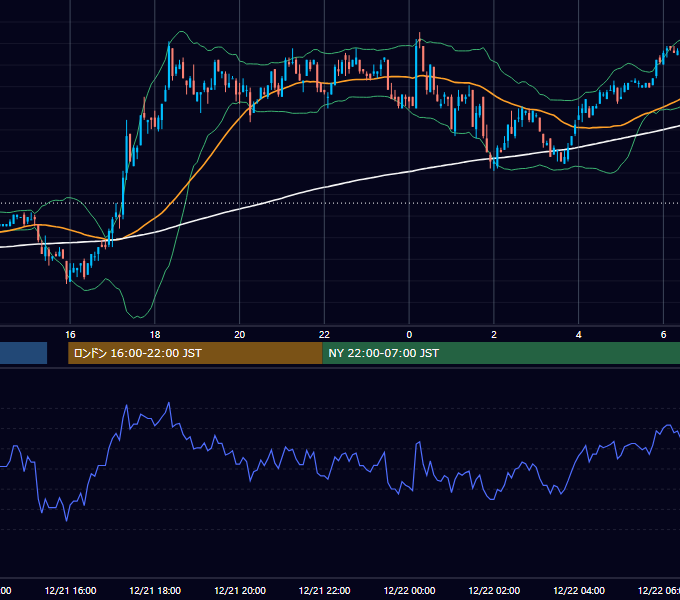Click the 18 hour label on the price chart axis

click(155, 335)
